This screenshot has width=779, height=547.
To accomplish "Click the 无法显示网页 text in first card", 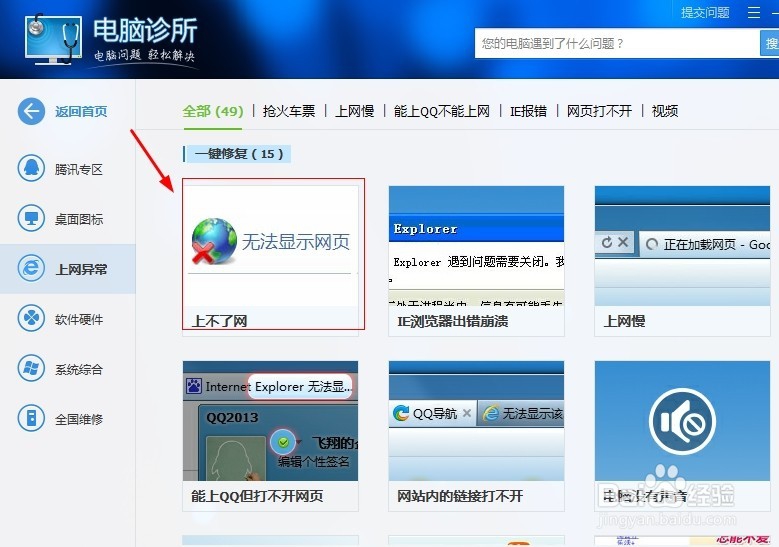I will pos(296,241).
